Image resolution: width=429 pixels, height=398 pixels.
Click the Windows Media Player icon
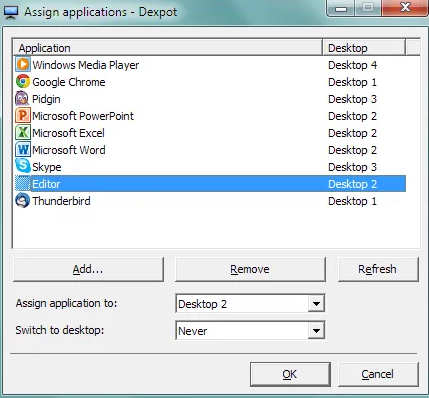pos(23,65)
